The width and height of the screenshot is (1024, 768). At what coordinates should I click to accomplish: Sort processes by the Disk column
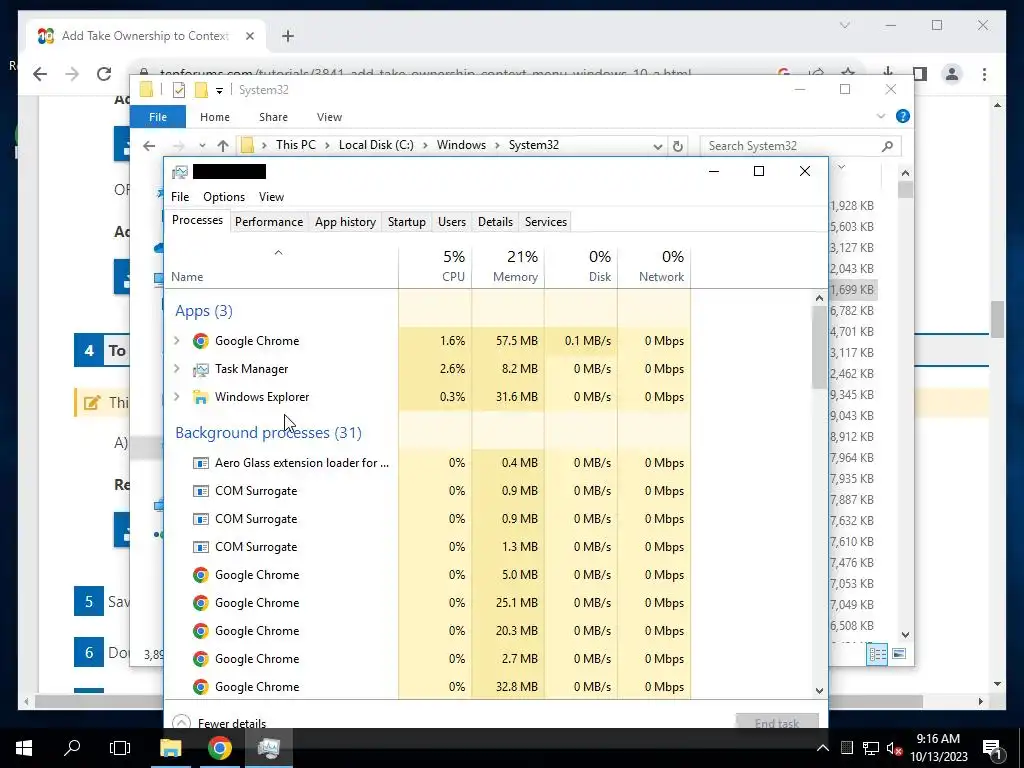coord(581,266)
